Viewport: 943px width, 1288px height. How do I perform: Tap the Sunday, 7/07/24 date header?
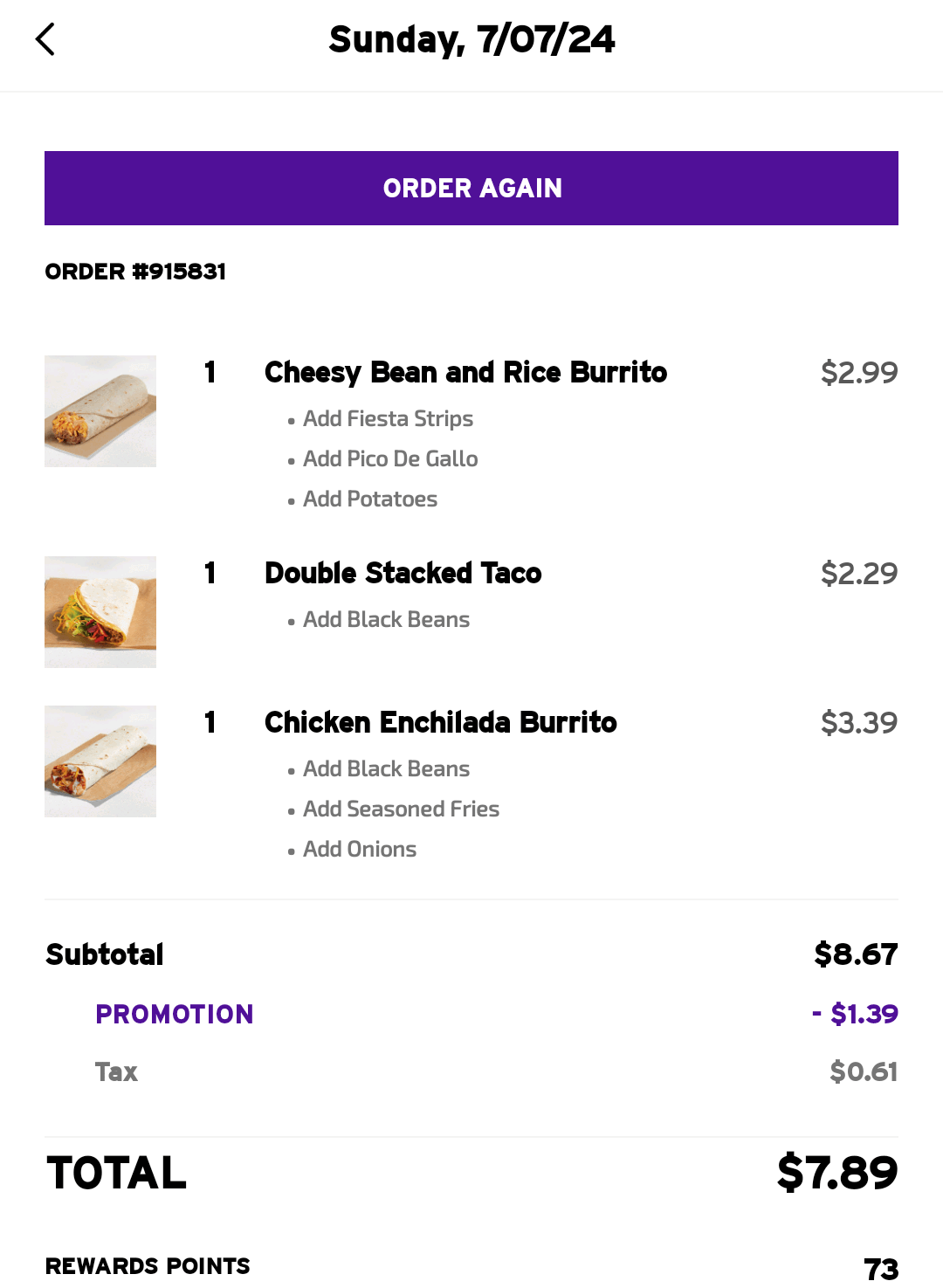[x=471, y=39]
